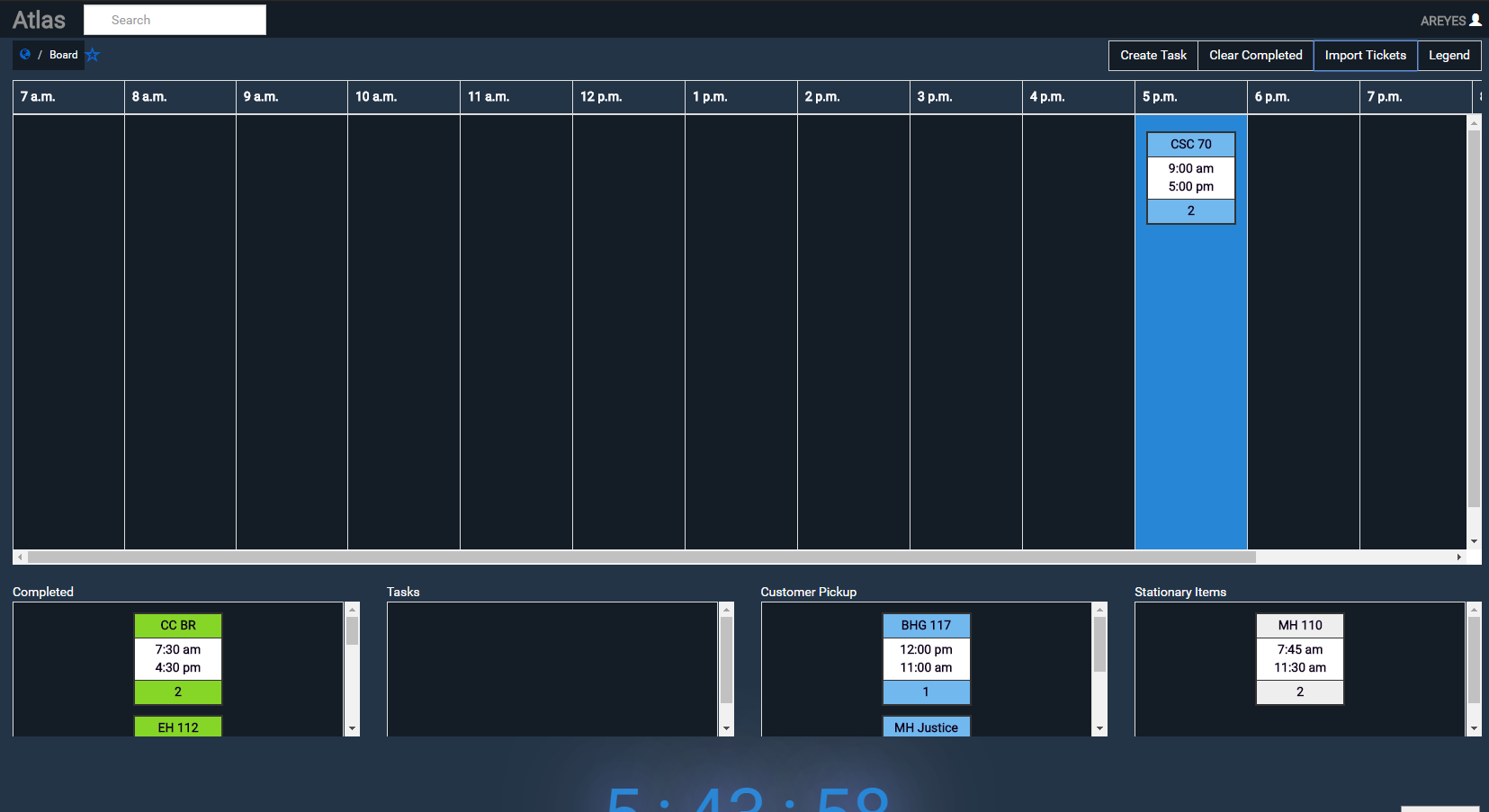1489x812 pixels.
Task: Click the 8 a.m. column header
Action: [x=180, y=97]
